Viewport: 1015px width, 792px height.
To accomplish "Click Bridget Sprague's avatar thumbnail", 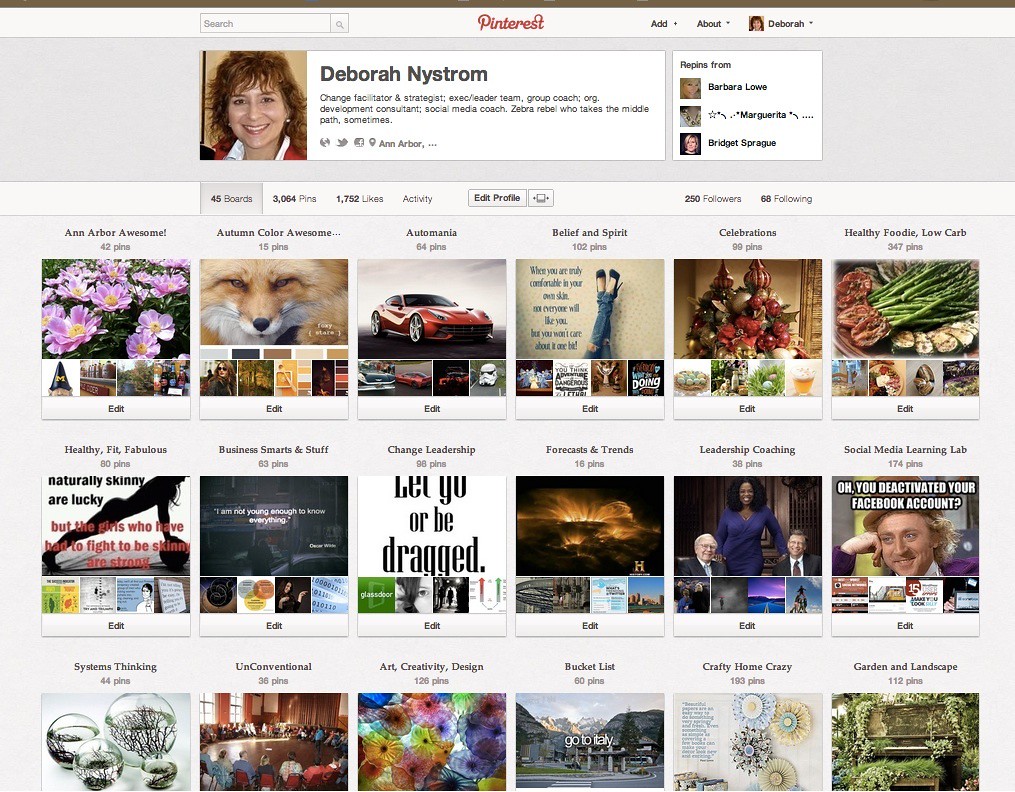I will [x=690, y=144].
